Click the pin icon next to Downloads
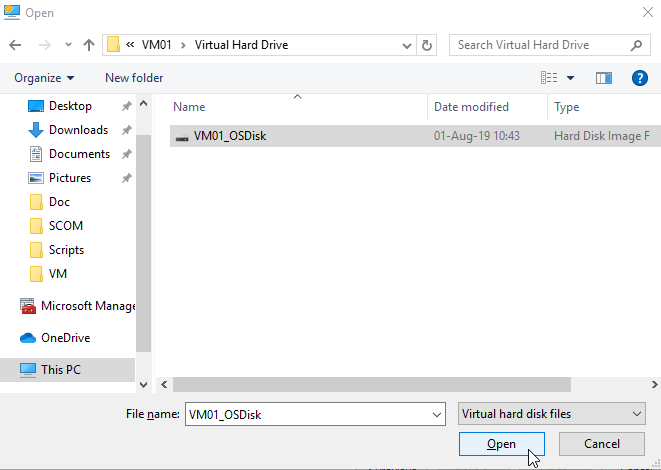 point(126,130)
